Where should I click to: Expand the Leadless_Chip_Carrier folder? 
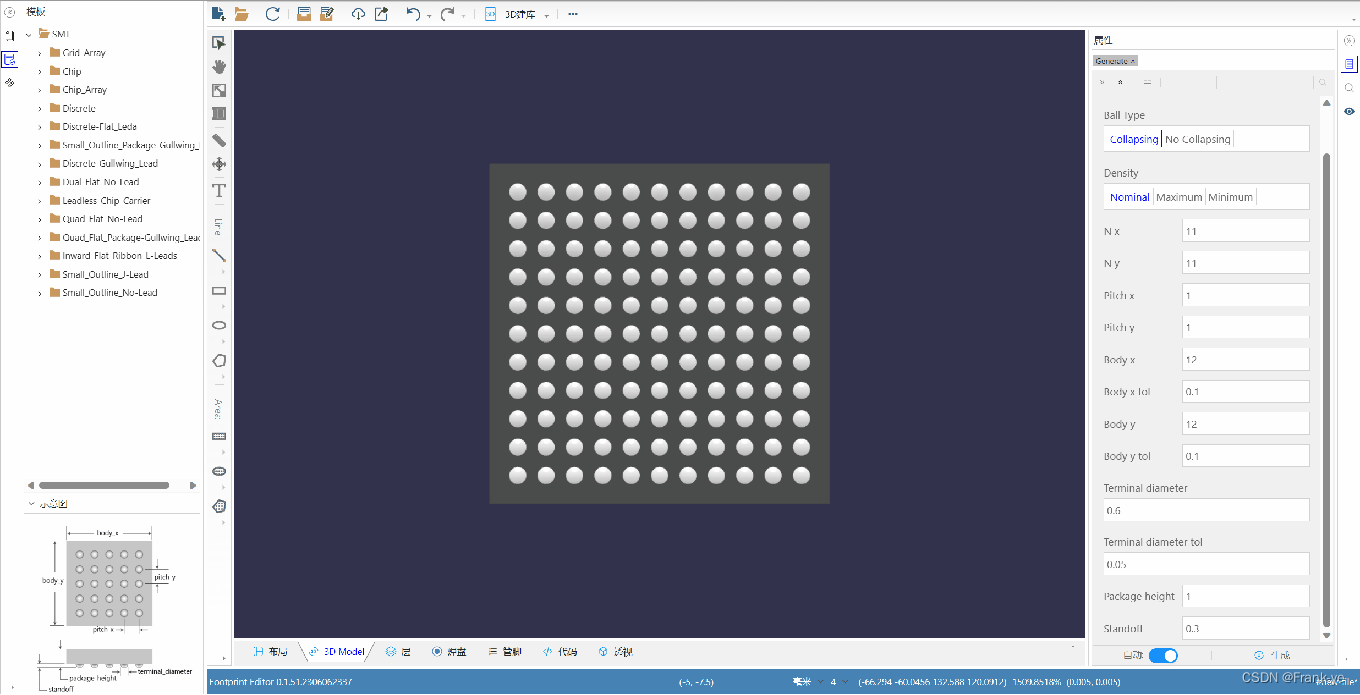click(x=41, y=201)
